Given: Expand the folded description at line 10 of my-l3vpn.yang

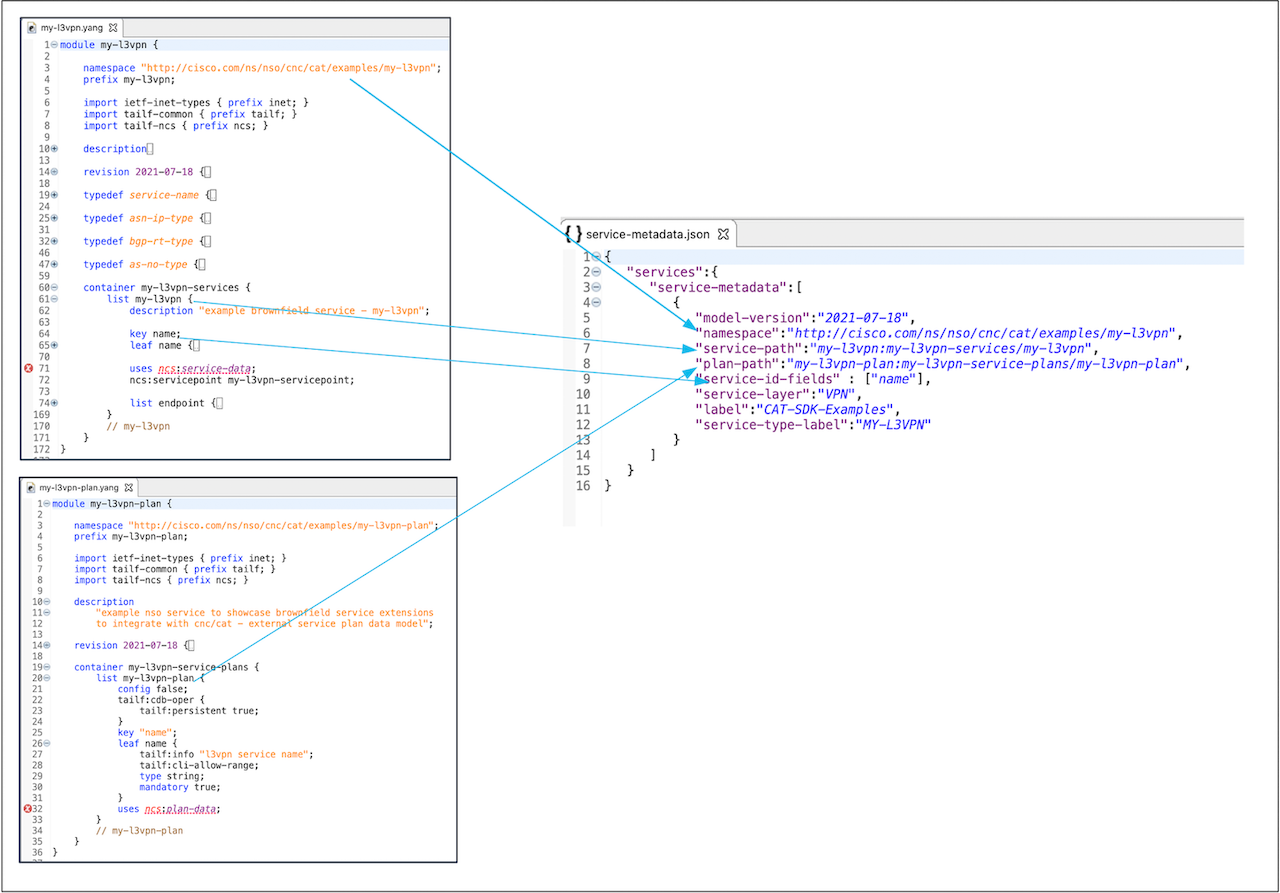Looking at the screenshot, I should (54, 149).
